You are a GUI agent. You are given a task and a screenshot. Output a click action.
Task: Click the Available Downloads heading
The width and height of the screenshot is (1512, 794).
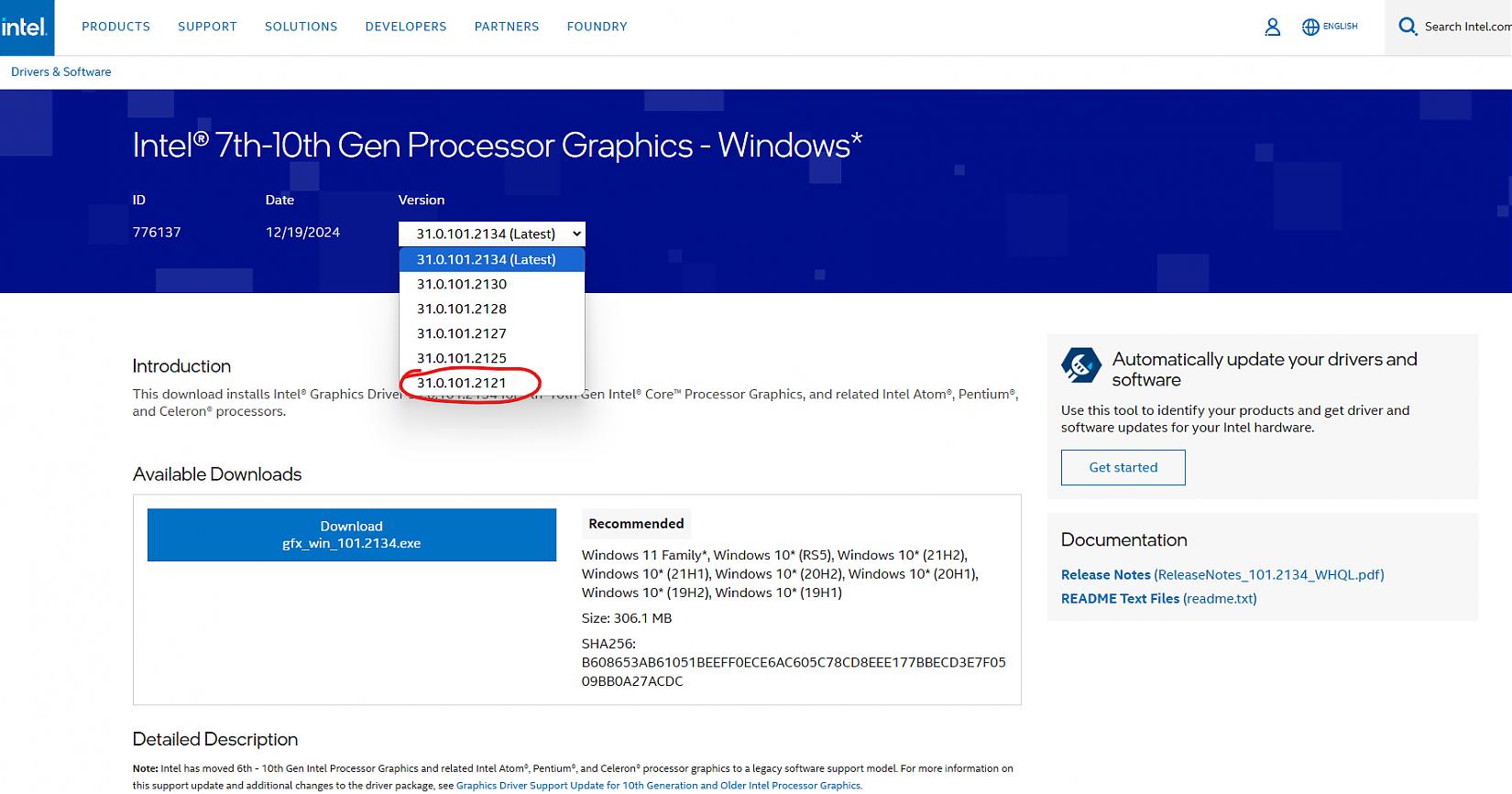217,474
